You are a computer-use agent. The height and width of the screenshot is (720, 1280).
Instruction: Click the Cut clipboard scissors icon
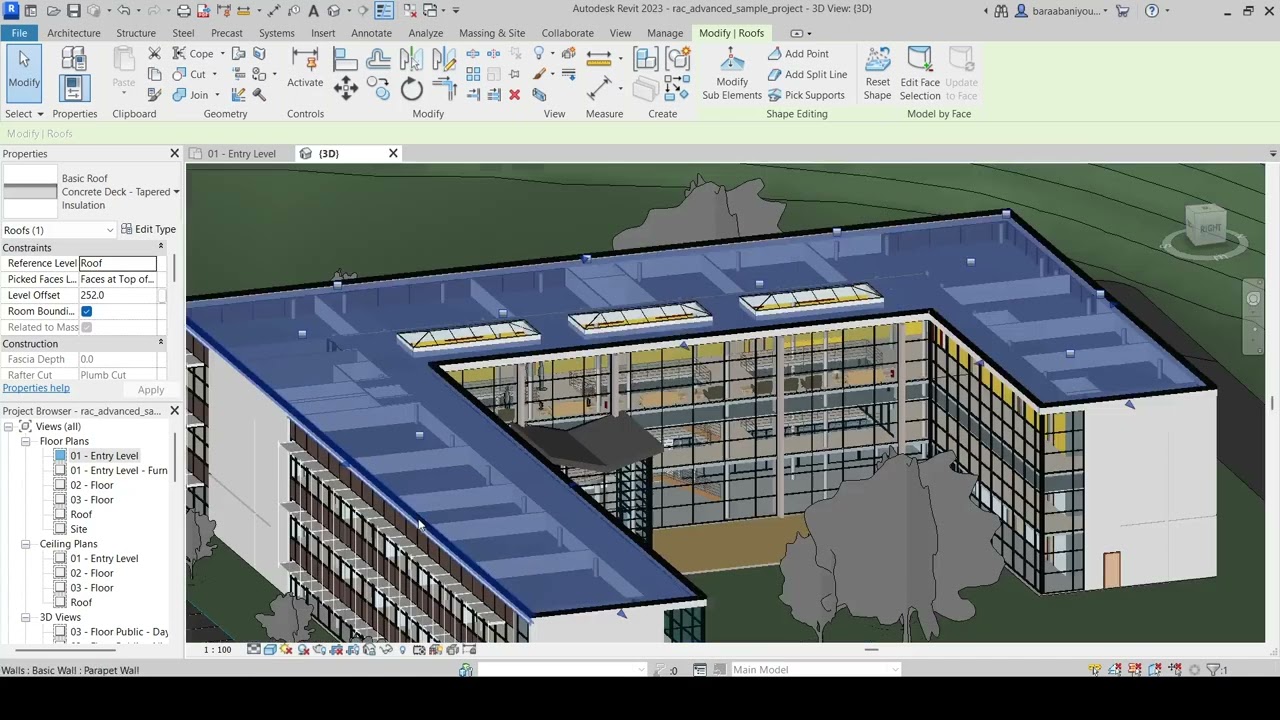155,53
